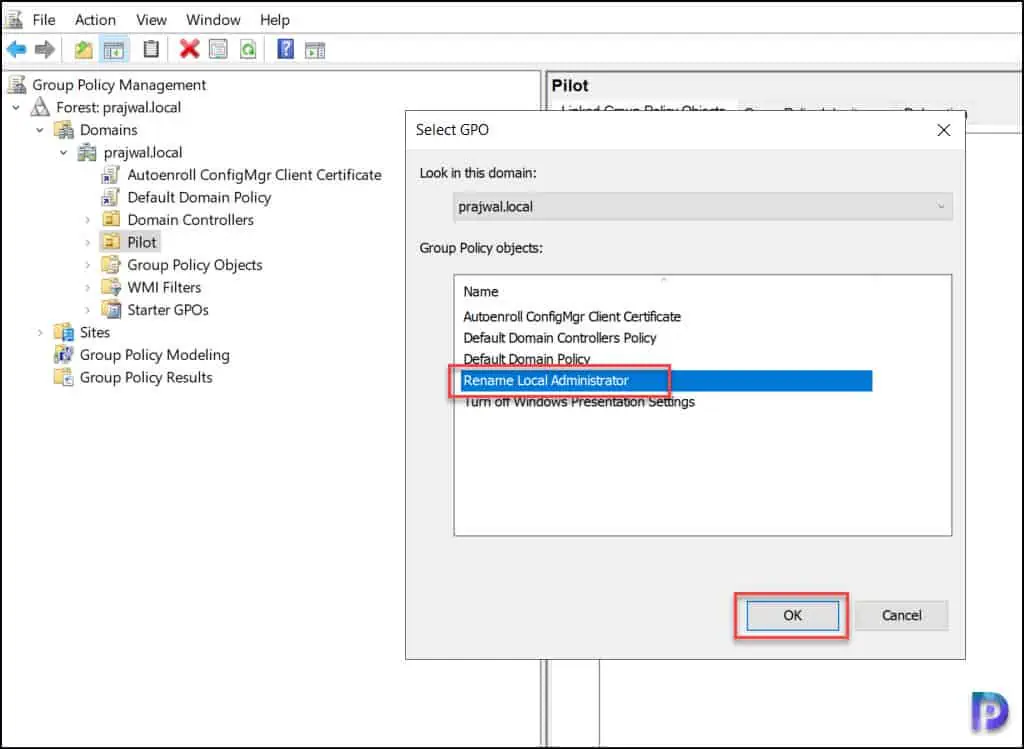Click the Up one level folder icon

pos(84,49)
